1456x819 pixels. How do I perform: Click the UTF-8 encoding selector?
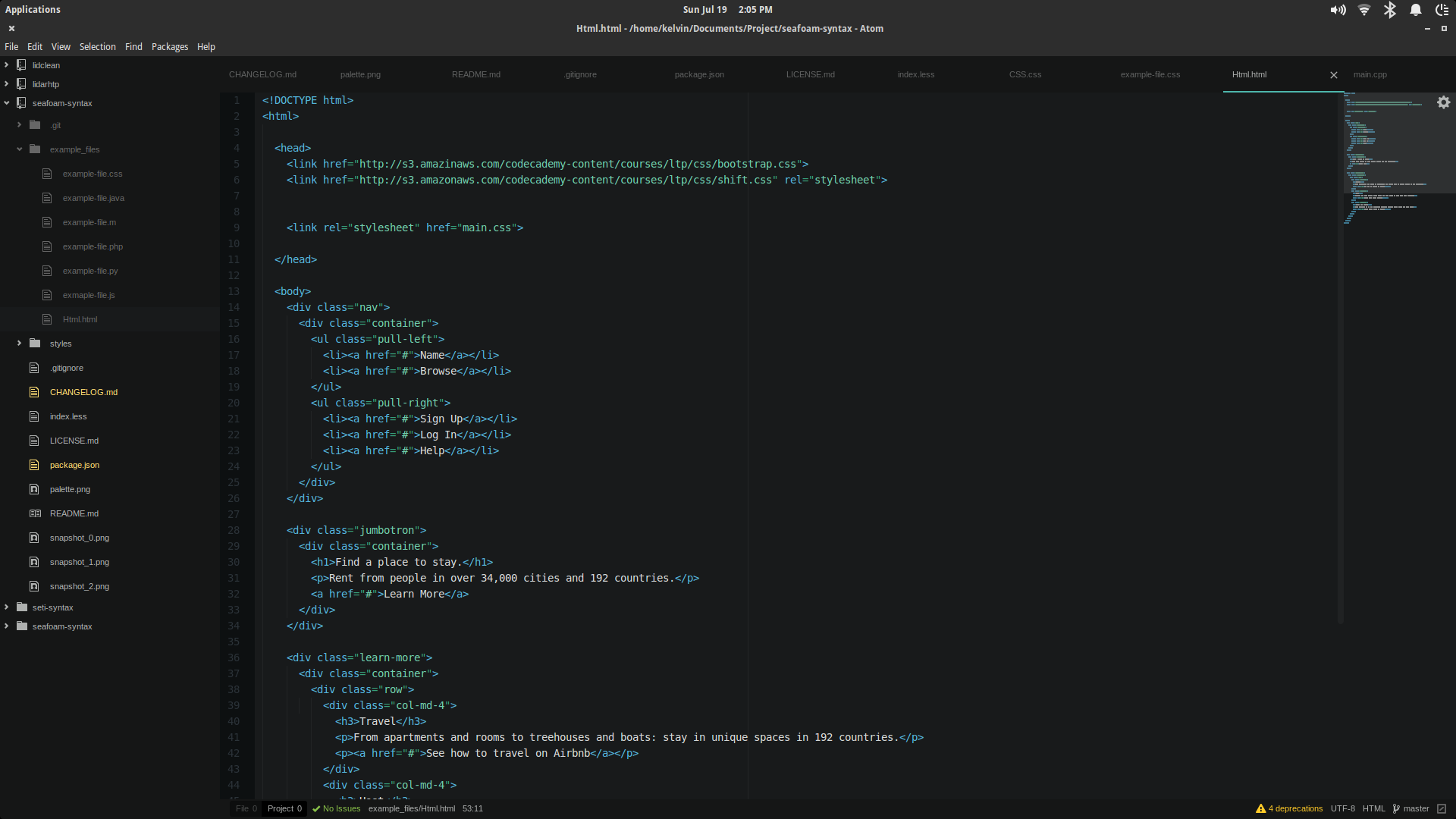[x=1342, y=808]
